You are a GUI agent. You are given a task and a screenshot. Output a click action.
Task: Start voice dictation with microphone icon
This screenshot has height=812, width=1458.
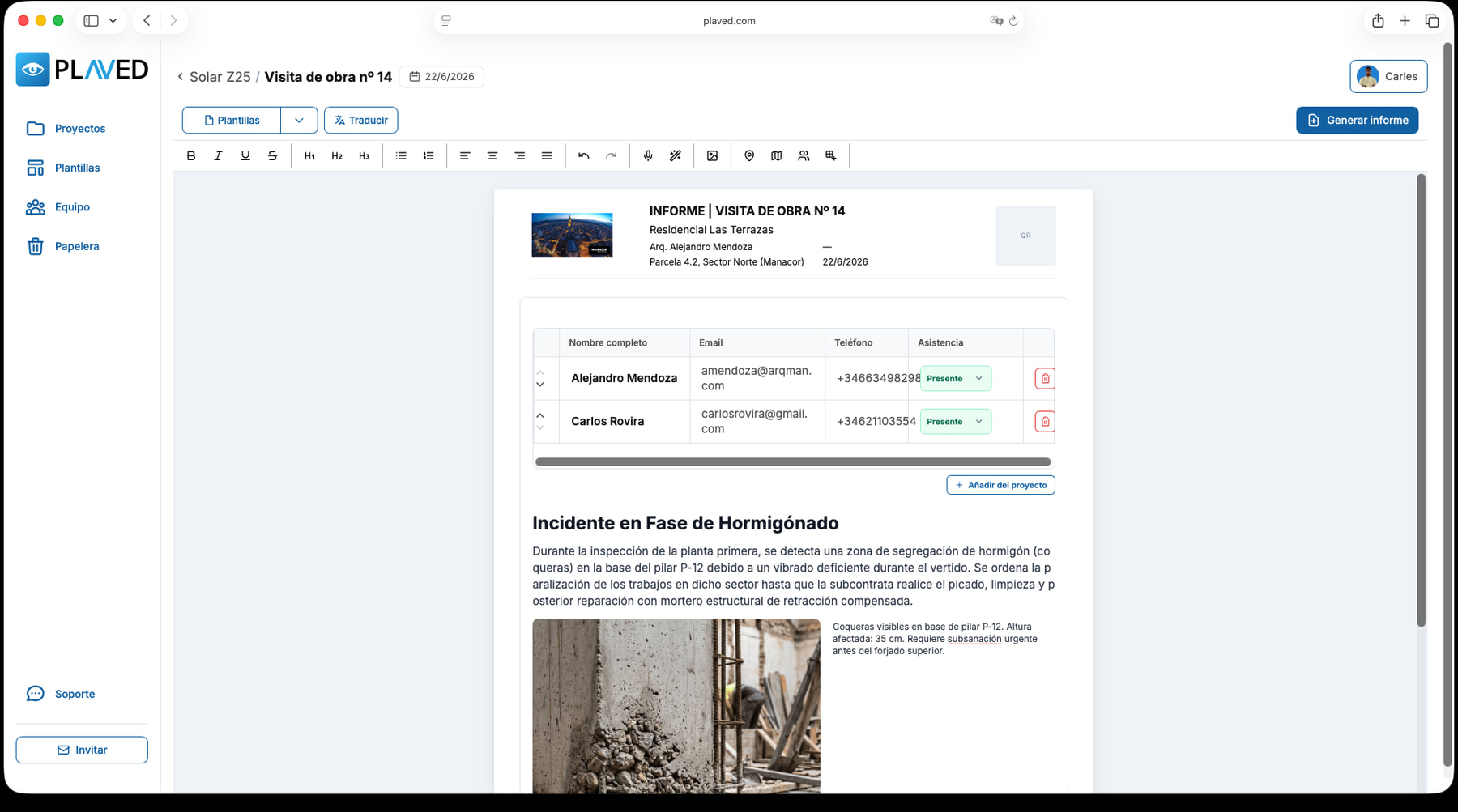[x=648, y=155]
